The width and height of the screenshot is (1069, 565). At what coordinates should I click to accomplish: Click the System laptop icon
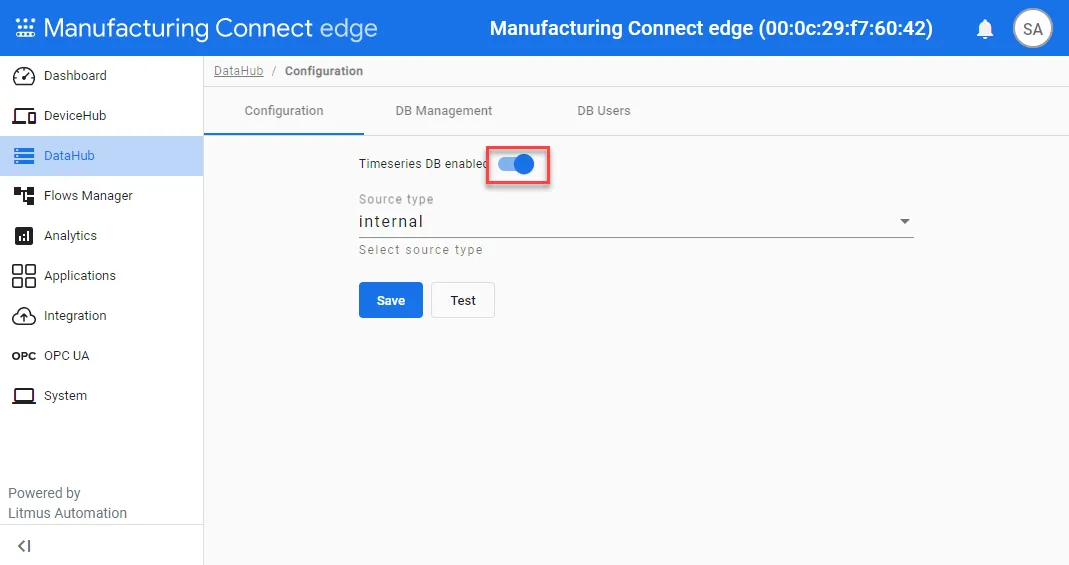point(24,396)
